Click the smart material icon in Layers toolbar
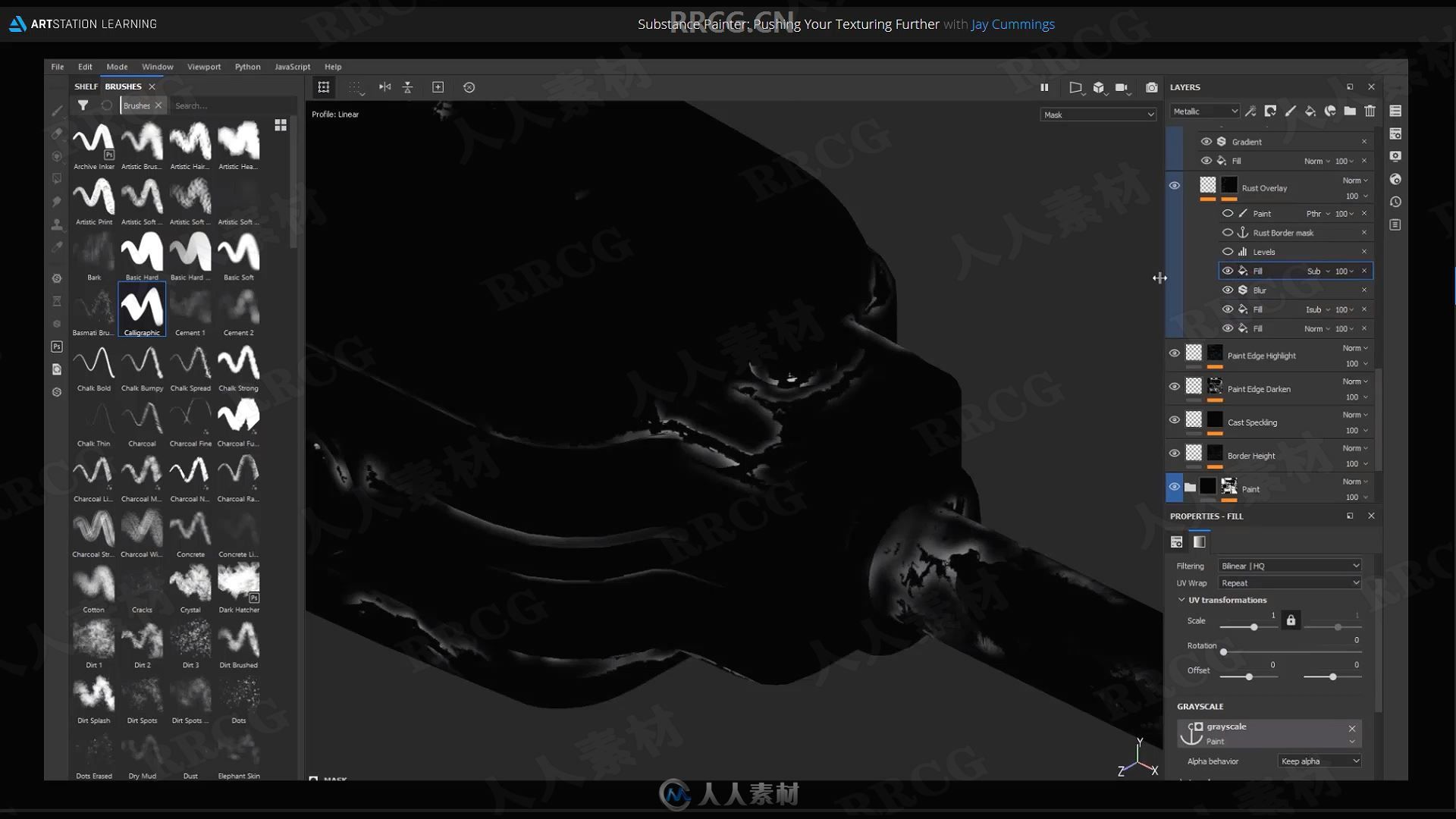1456x819 pixels. click(1330, 111)
